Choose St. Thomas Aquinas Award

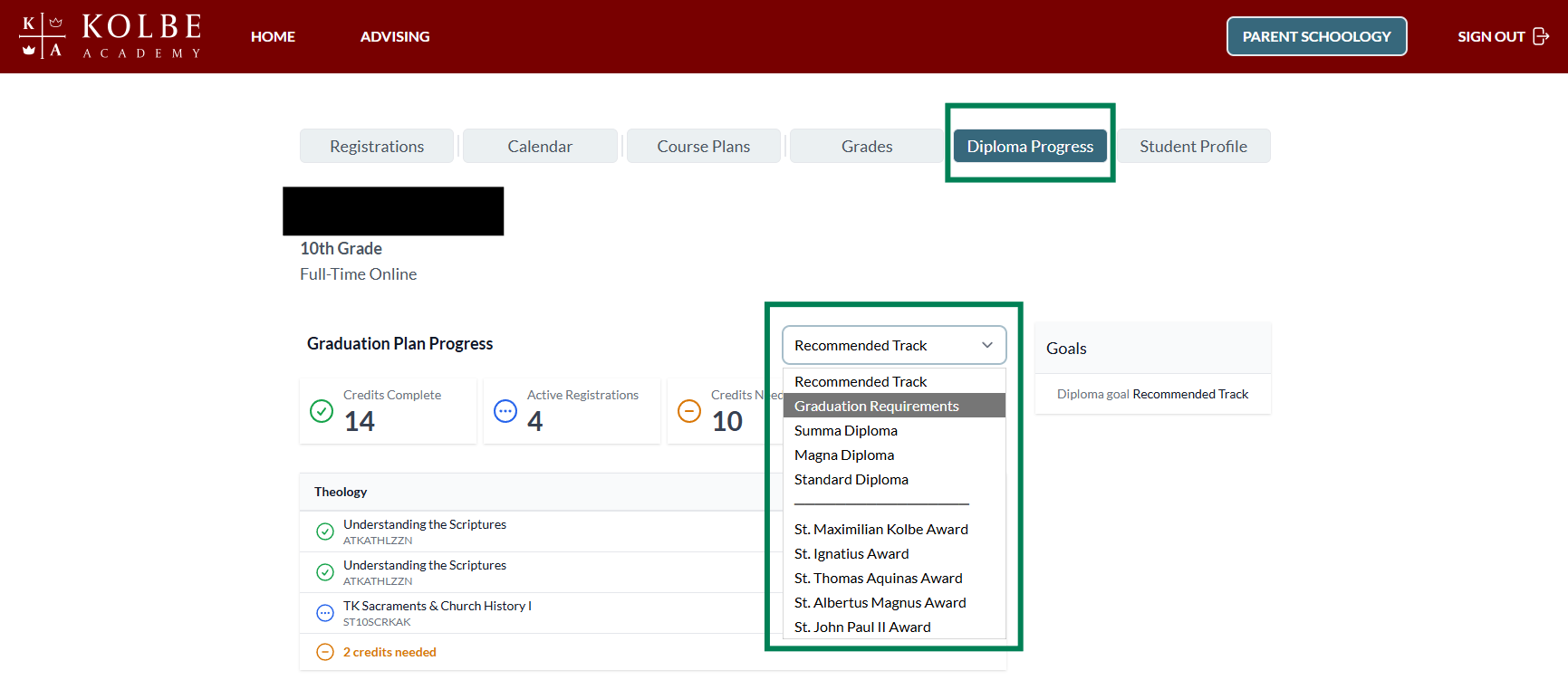[894, 578]
